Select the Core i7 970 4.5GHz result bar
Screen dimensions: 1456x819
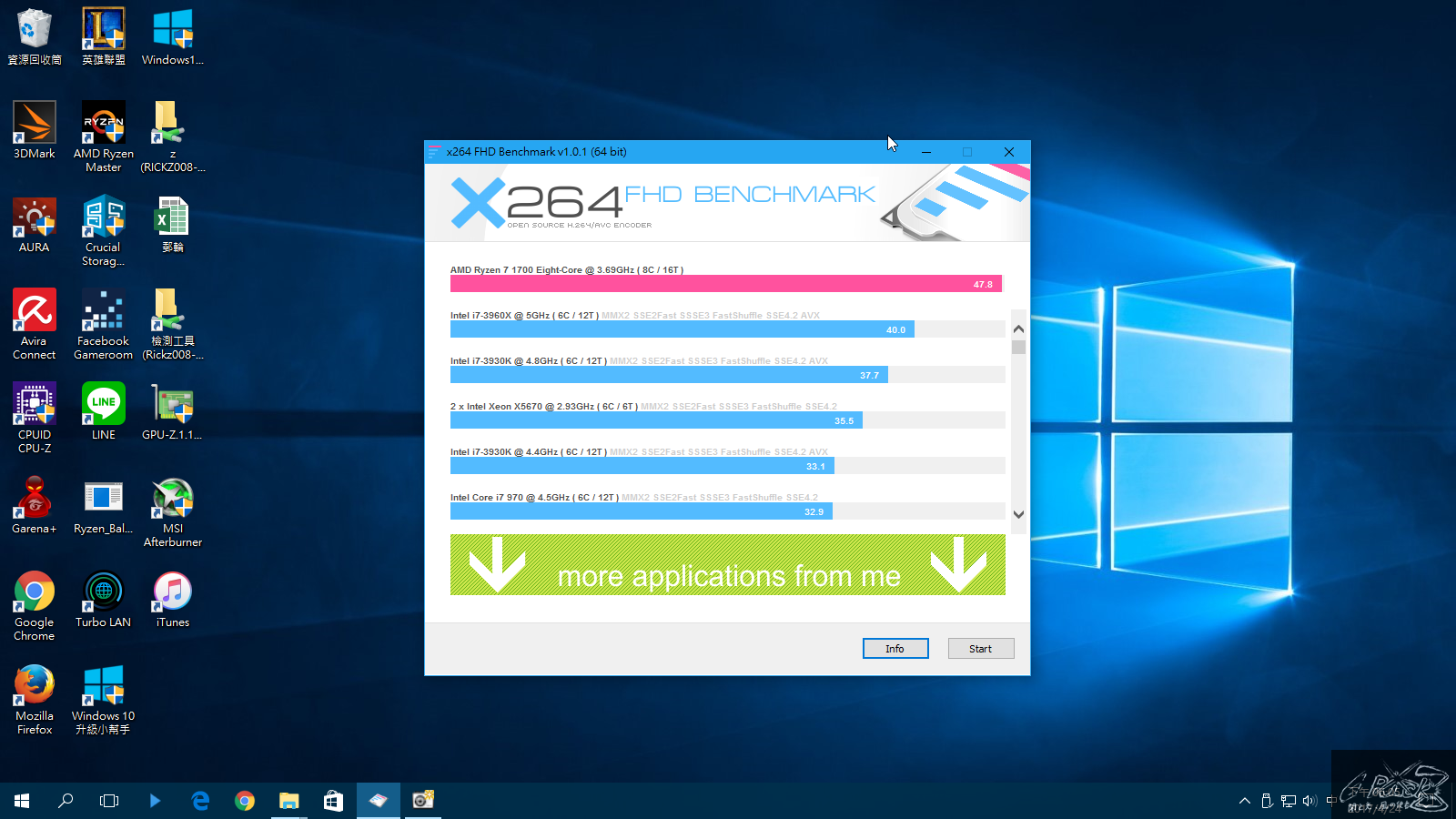642,511
